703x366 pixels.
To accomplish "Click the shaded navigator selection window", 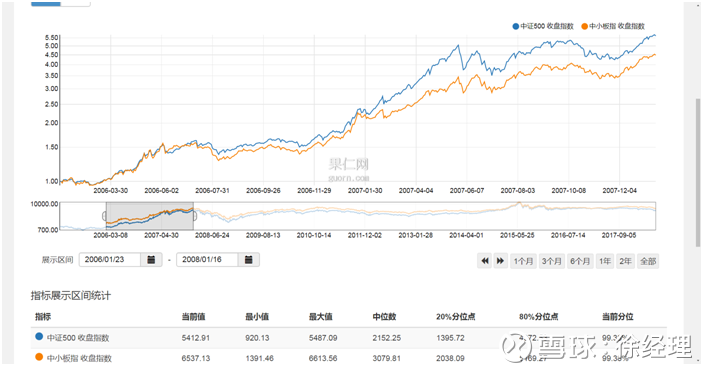I will point(150,216).
